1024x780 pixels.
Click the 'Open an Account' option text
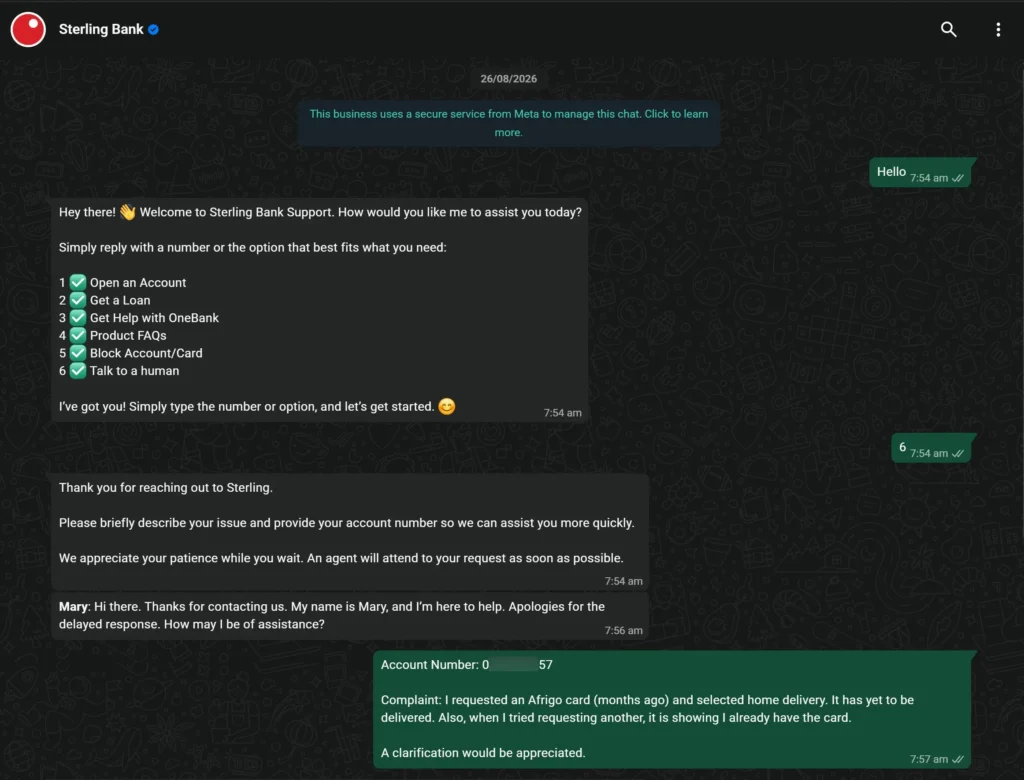138,283
